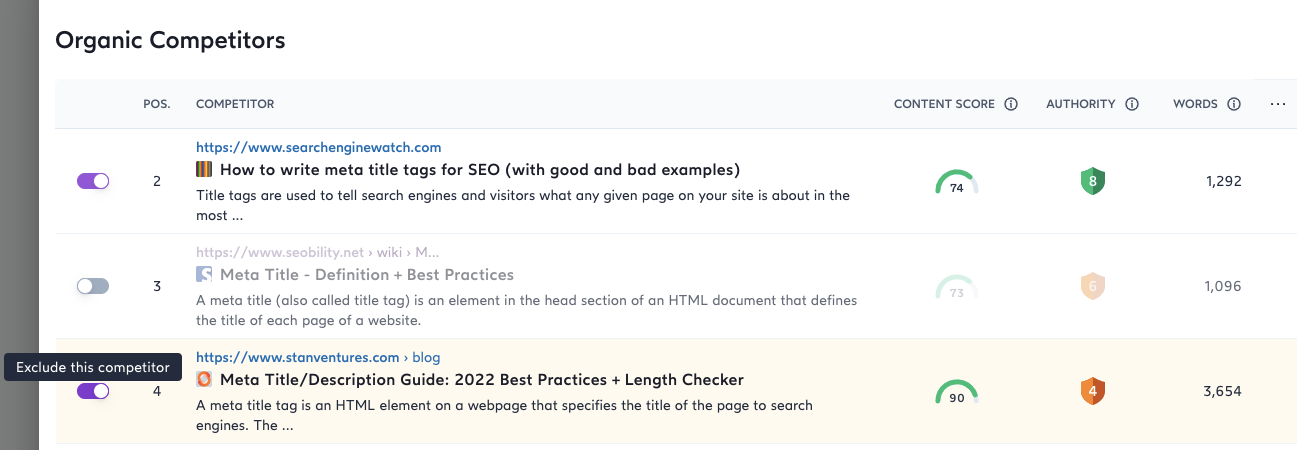Open the three-dots column options menu
Viewport: 1297px width, 450px height.
(x=1277, y=104)
